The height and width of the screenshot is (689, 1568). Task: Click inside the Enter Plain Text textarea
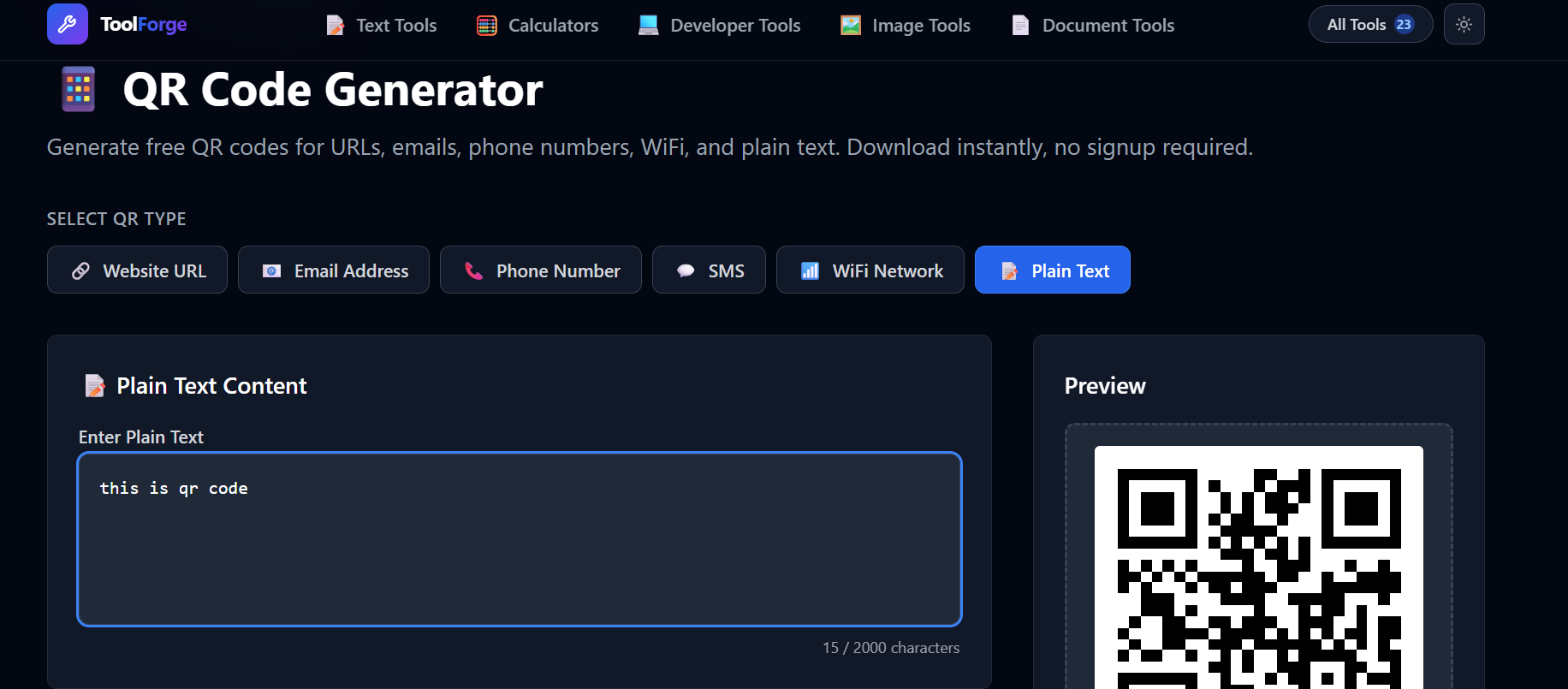click(x=520, y=539)
